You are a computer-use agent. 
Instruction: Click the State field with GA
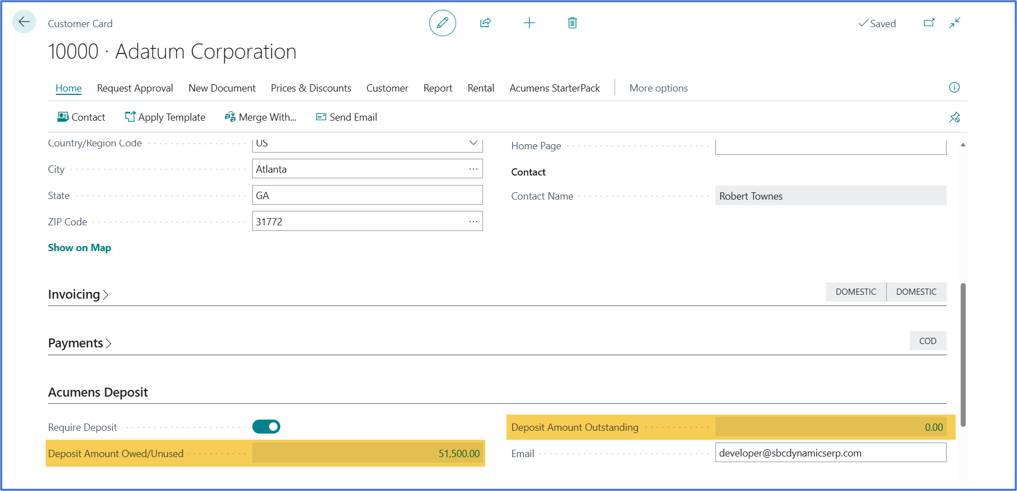point(367,195)
